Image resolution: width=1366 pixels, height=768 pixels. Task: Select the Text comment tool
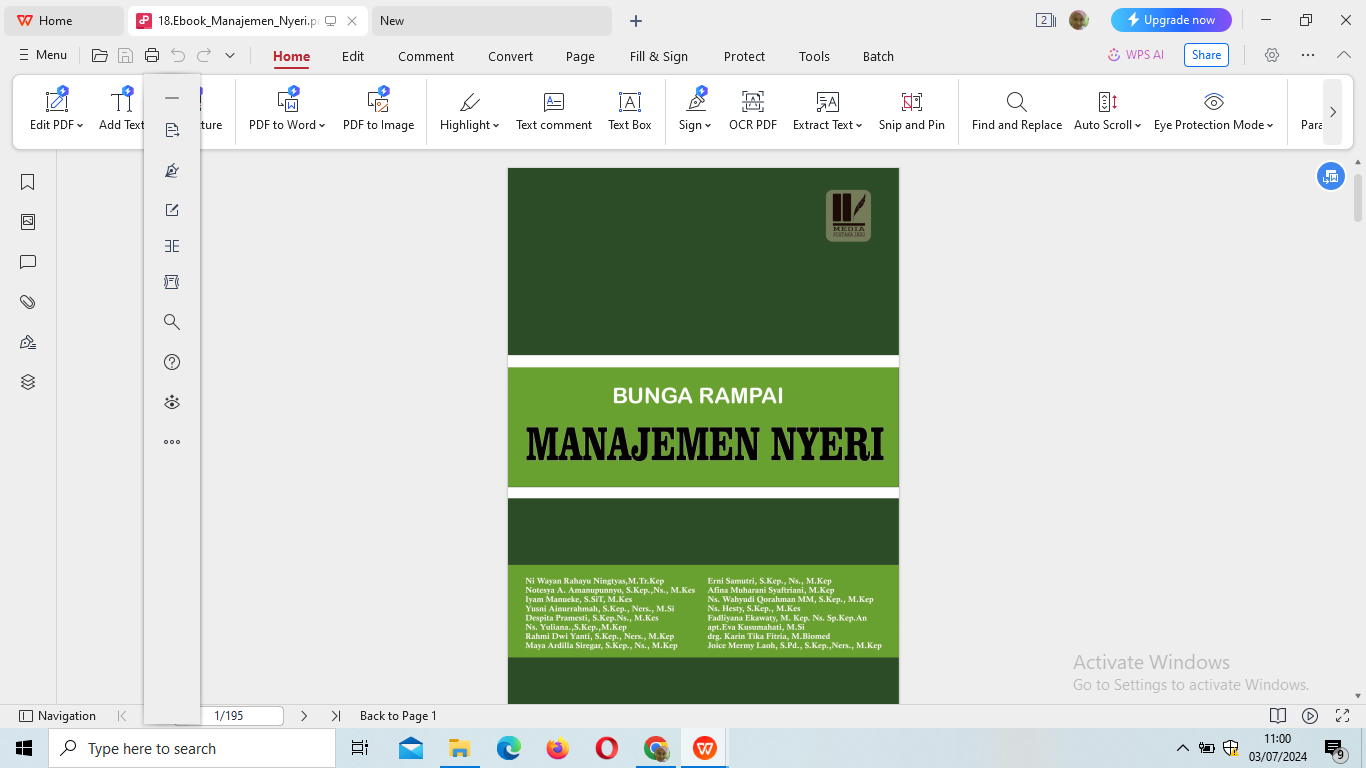[x=554, y=110]
